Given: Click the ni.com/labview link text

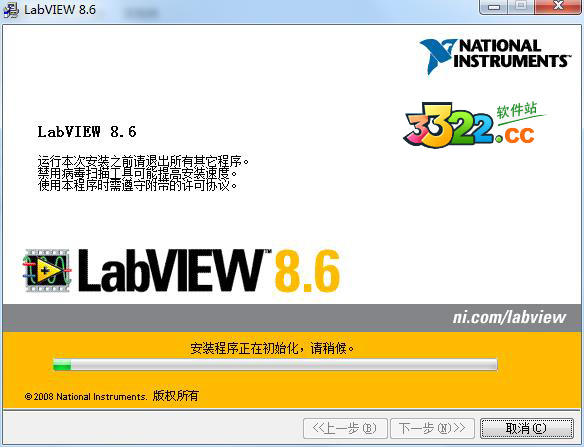Looking at the screenshot, I should point(509,317).
